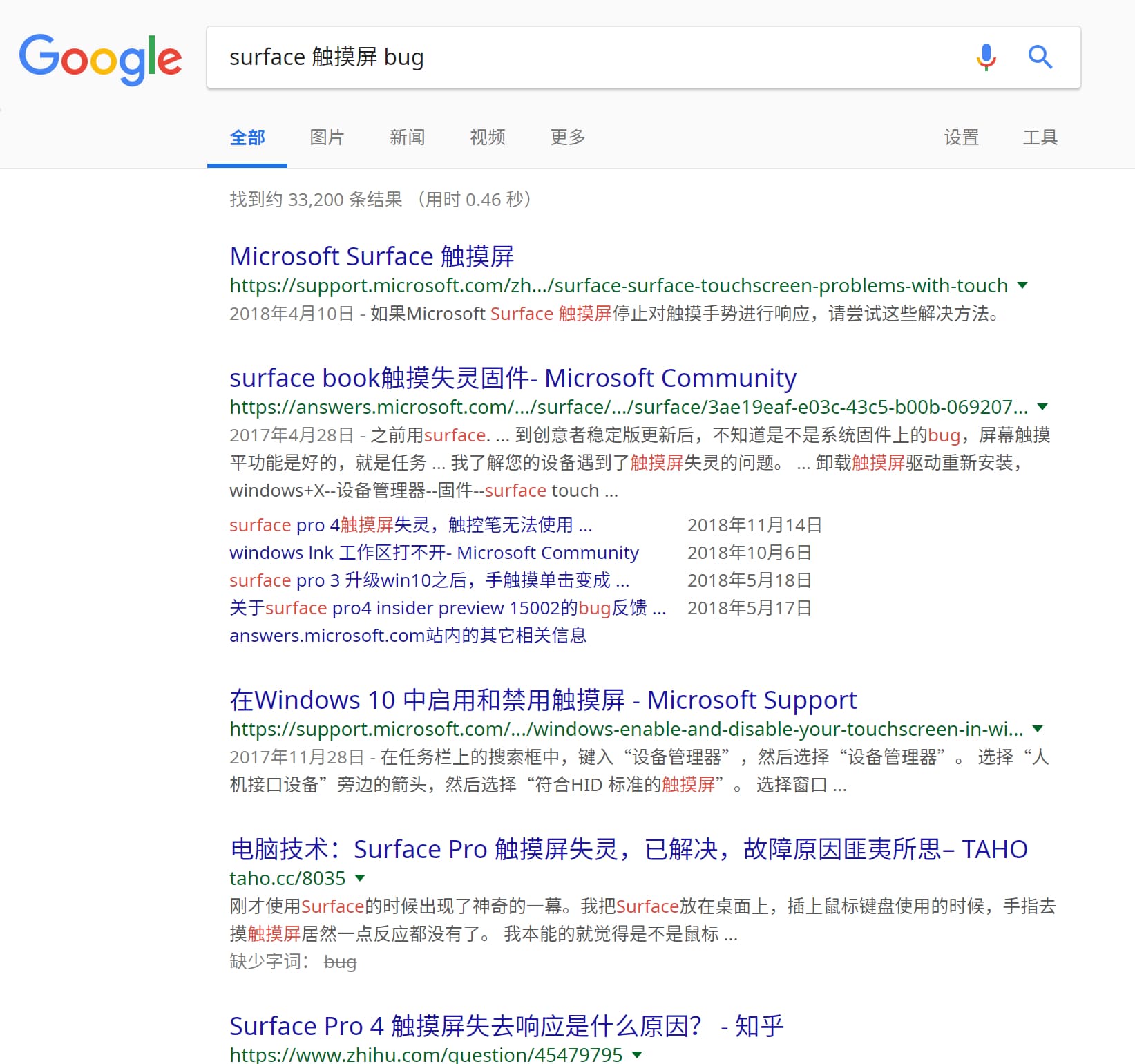Open dropdown arrow beside taho.cc/8035 URL

pyautogui.click(x=360, y=878)
